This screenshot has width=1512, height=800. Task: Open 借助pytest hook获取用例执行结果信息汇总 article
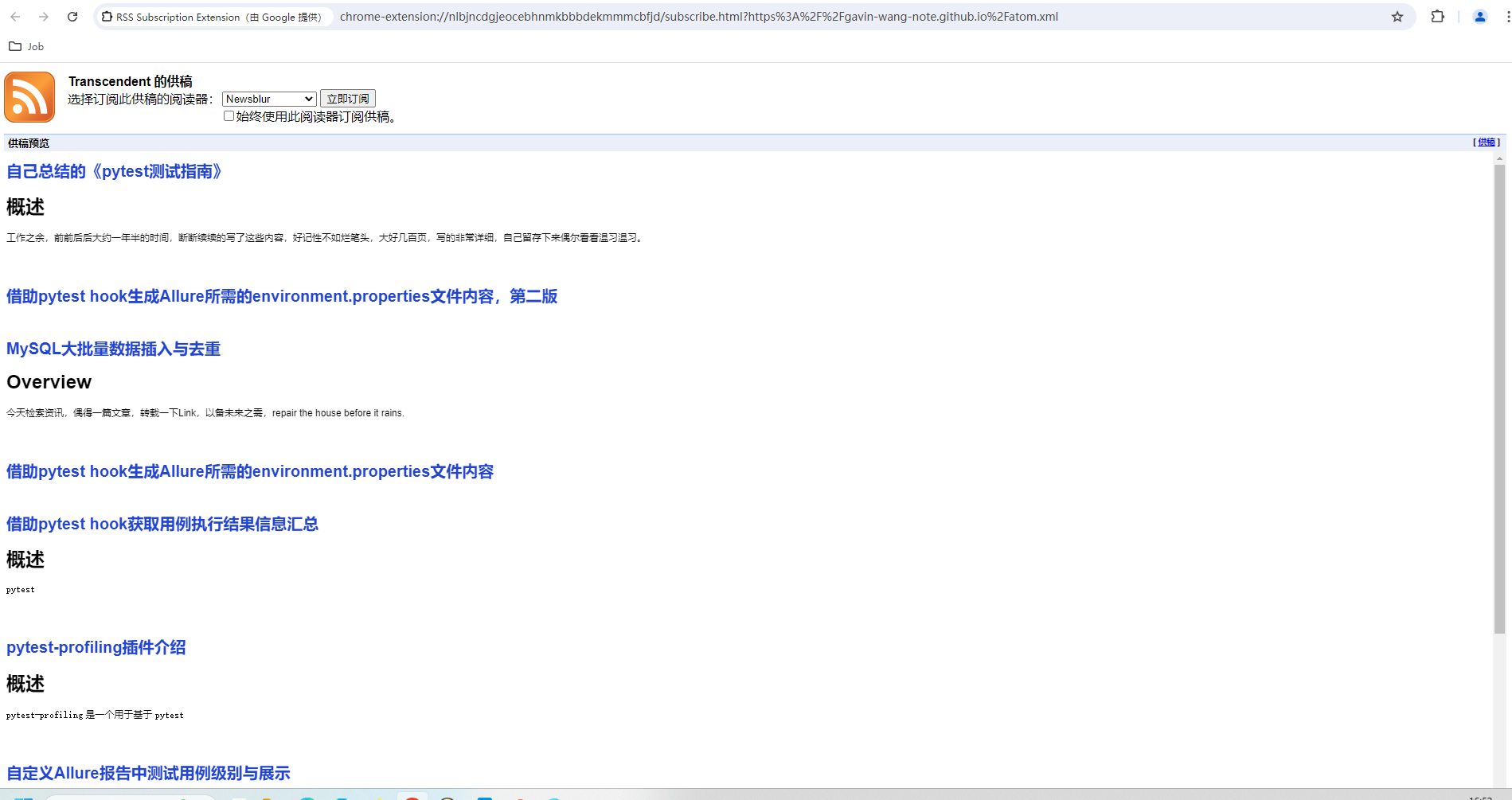pos(162,524)
